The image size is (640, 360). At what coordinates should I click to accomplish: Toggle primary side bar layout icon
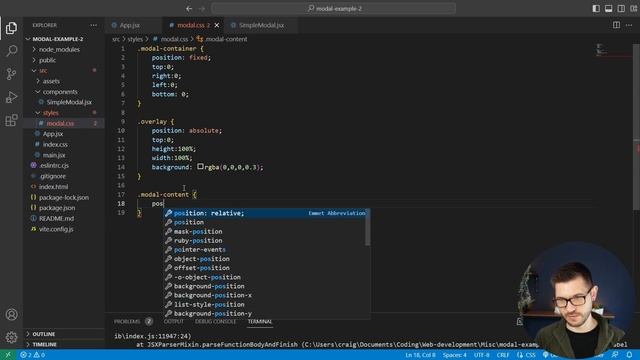tap(596, 8)
